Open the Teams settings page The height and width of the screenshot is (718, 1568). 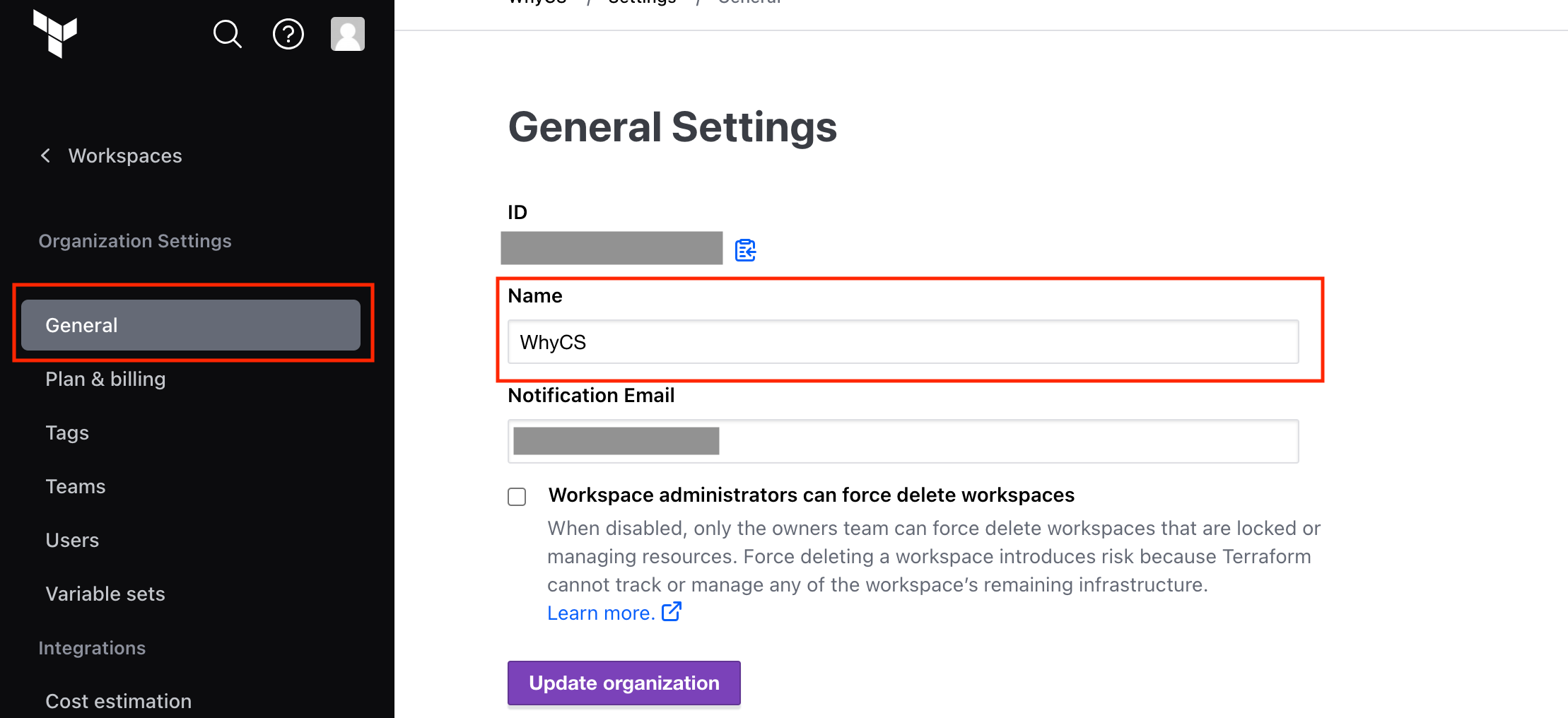[76, 486]
